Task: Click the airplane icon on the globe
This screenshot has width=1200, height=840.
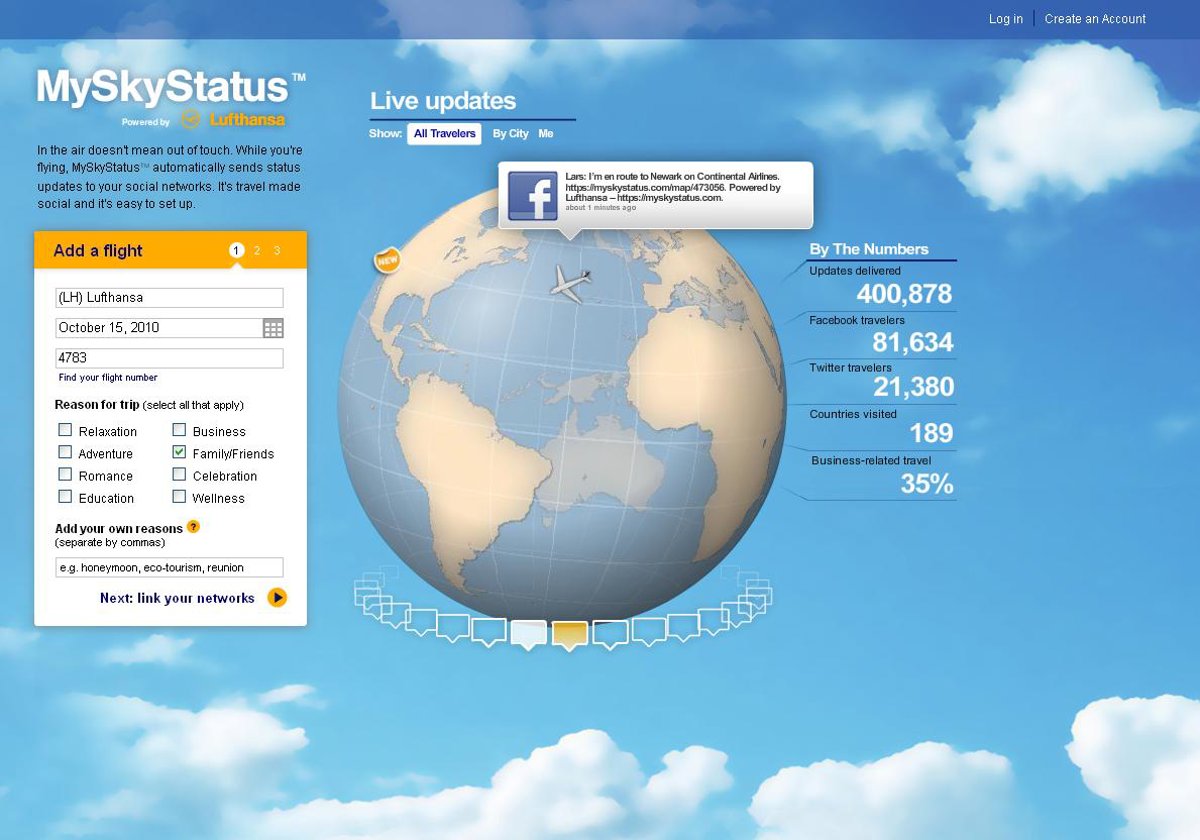Action: click(x=570, y=283)
